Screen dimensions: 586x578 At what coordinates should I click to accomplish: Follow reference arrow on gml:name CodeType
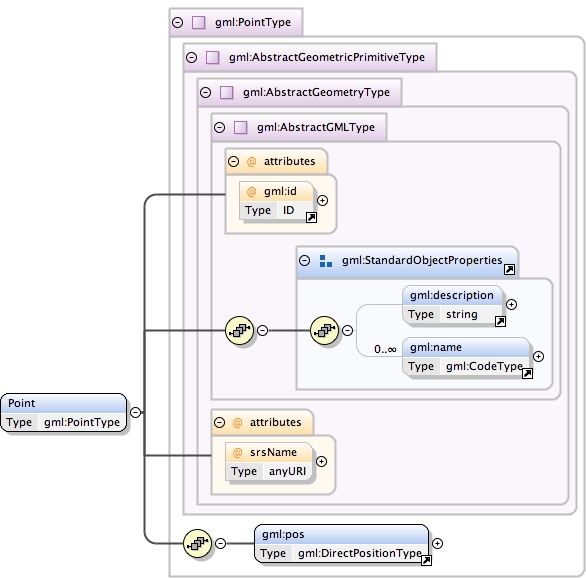point(527,373)
